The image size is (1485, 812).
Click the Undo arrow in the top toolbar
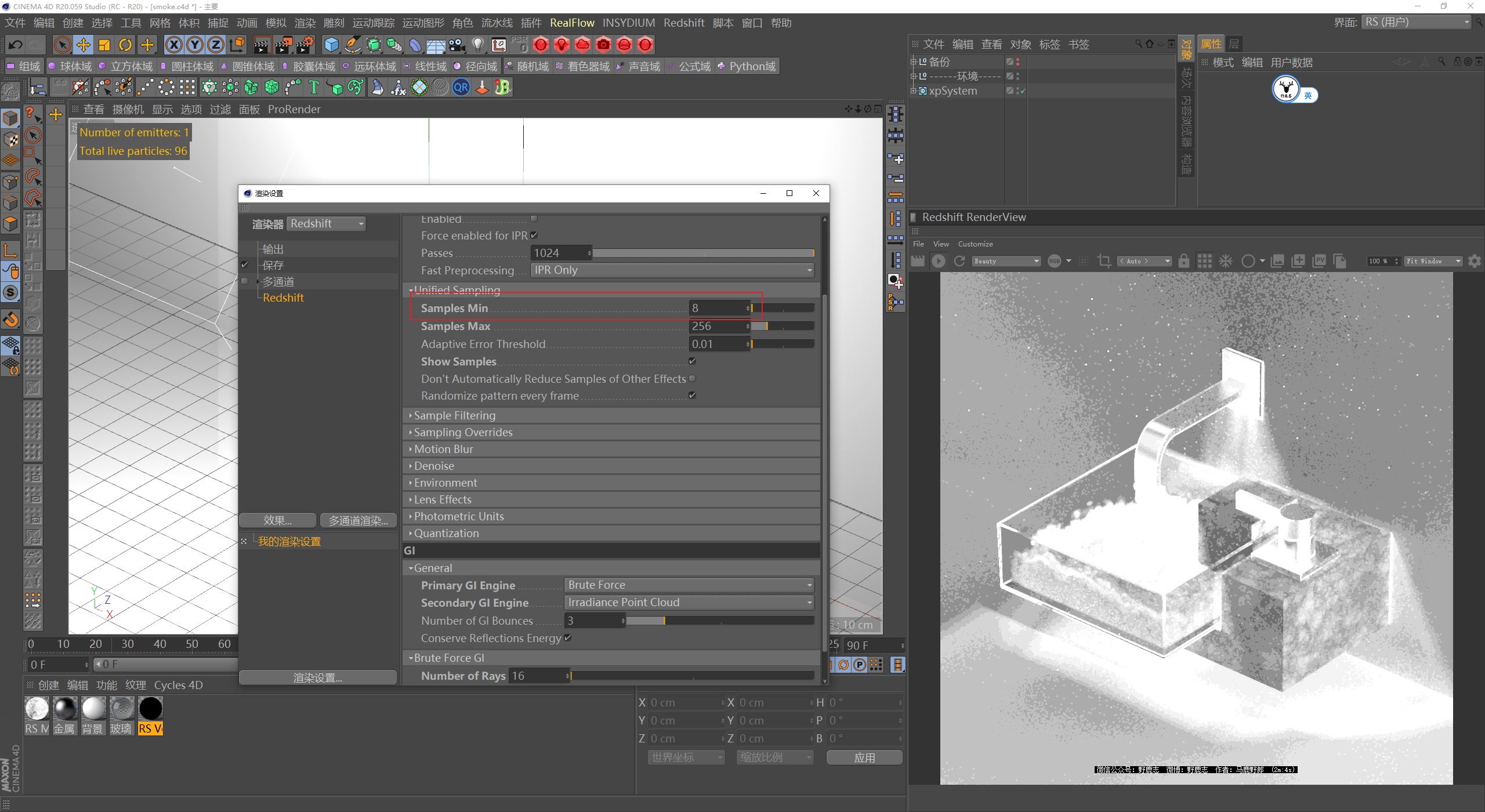pyautogui.click(x=16, y=45)
